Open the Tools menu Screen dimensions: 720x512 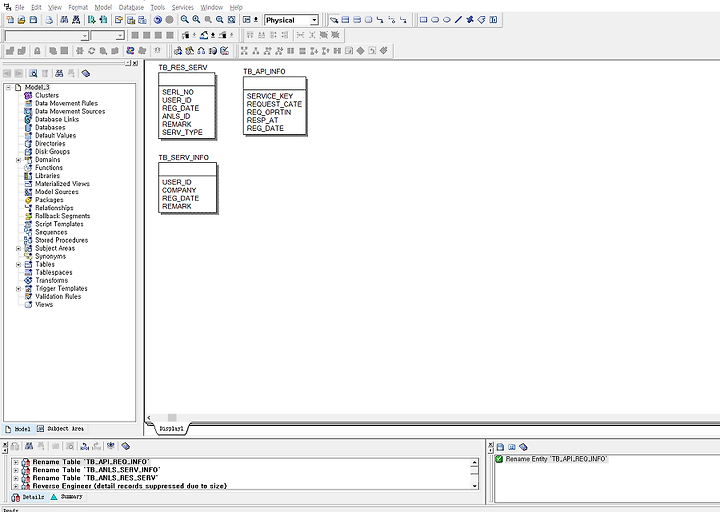click(158, 7)
